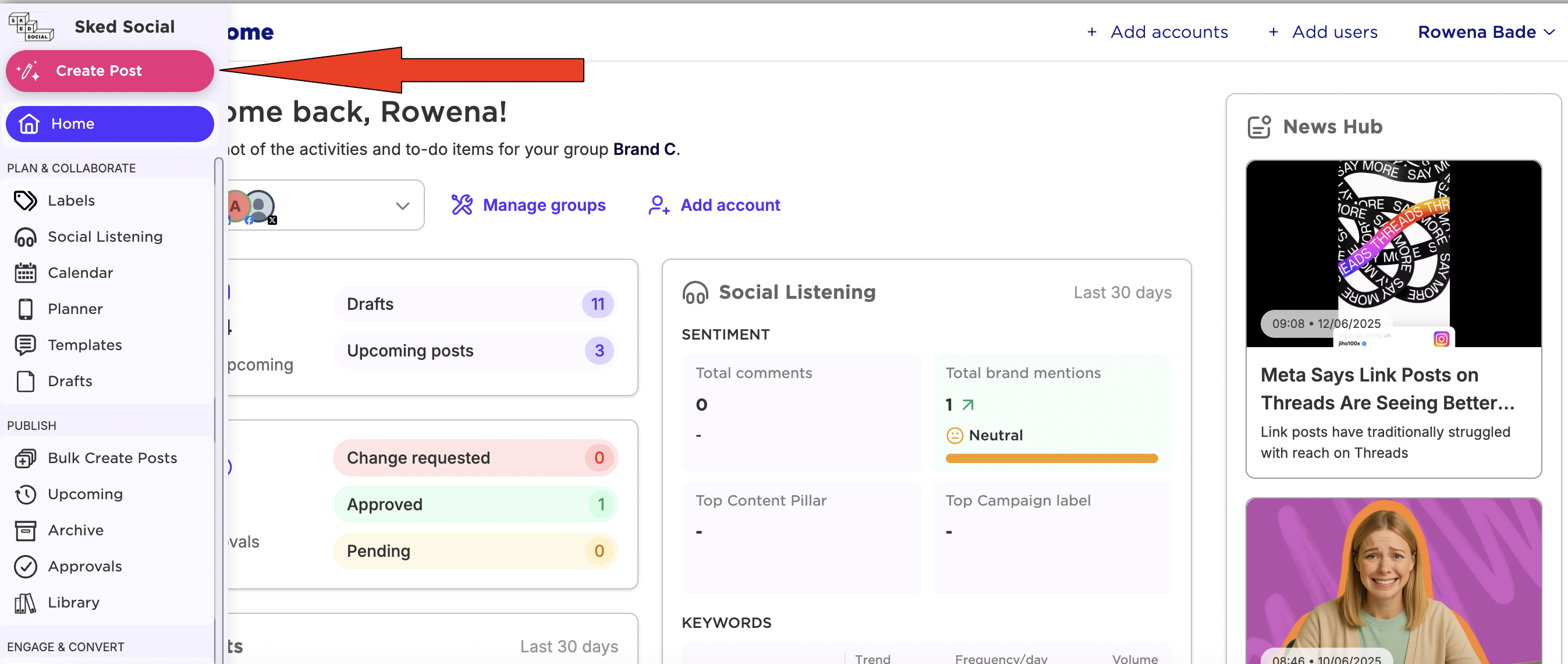Image resolution: width=1568 pixels, height=664 pixels.
Task: Click the Top Content Pillar card
Action: pyautogui.click(x=801, y=538)
